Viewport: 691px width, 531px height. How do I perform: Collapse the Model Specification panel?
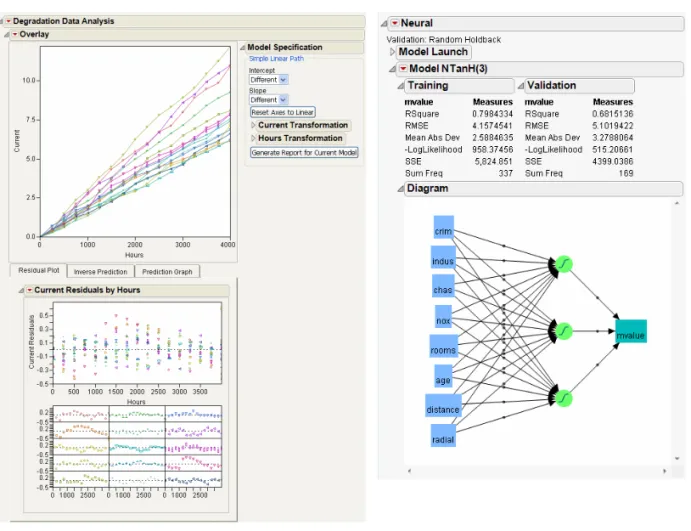[242, 47]
